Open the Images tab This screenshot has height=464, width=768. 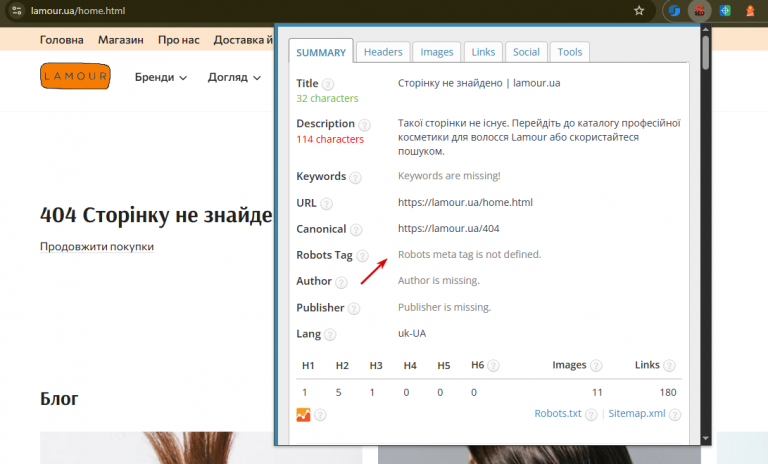pos(436,52)
